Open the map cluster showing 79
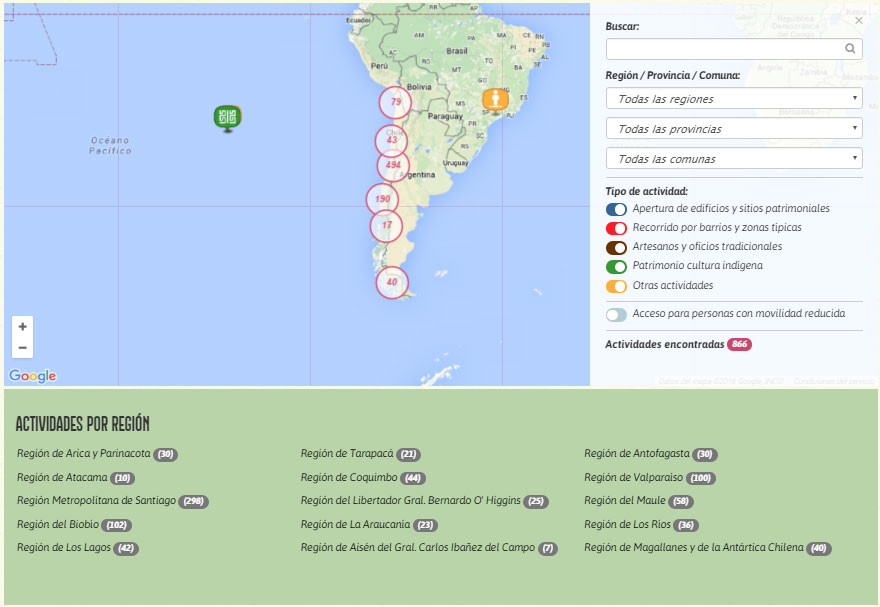The height and width of the screenshot is (607, 880). [x=395, y=102]
